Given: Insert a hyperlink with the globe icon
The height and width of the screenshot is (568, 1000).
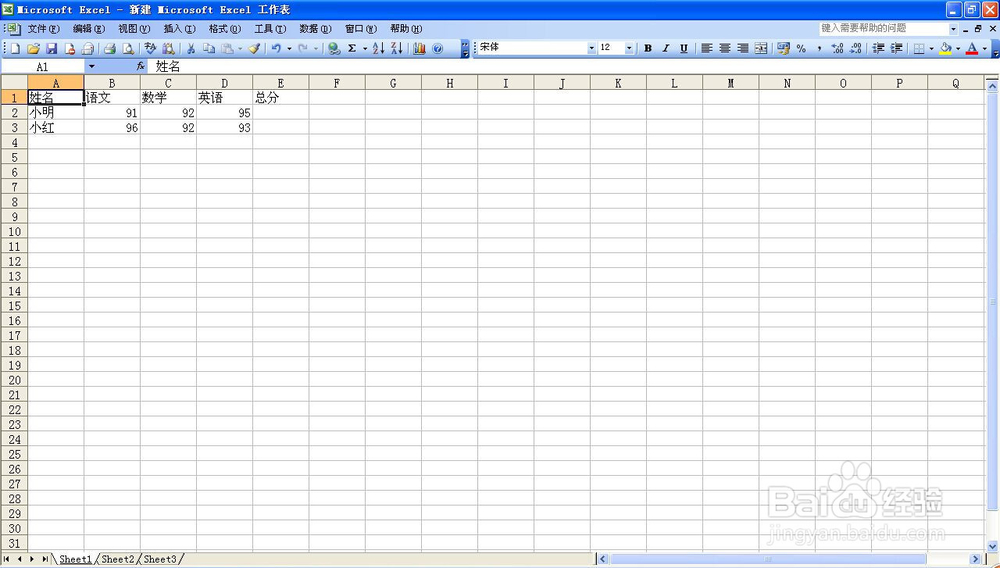Looking at the screenshot, I should pyautogui.click(x=334, y=48).
